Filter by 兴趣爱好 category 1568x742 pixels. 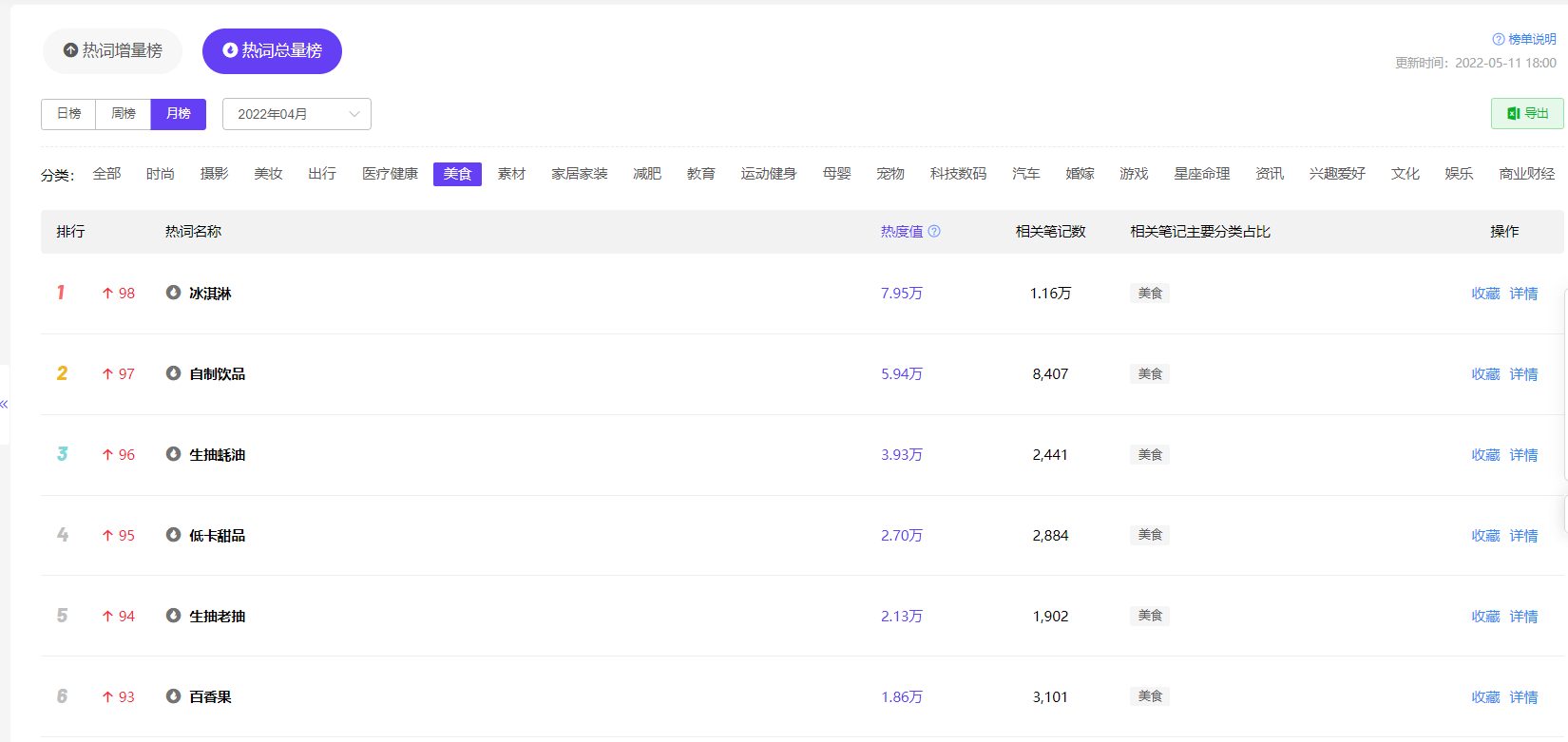point(1337,174)
